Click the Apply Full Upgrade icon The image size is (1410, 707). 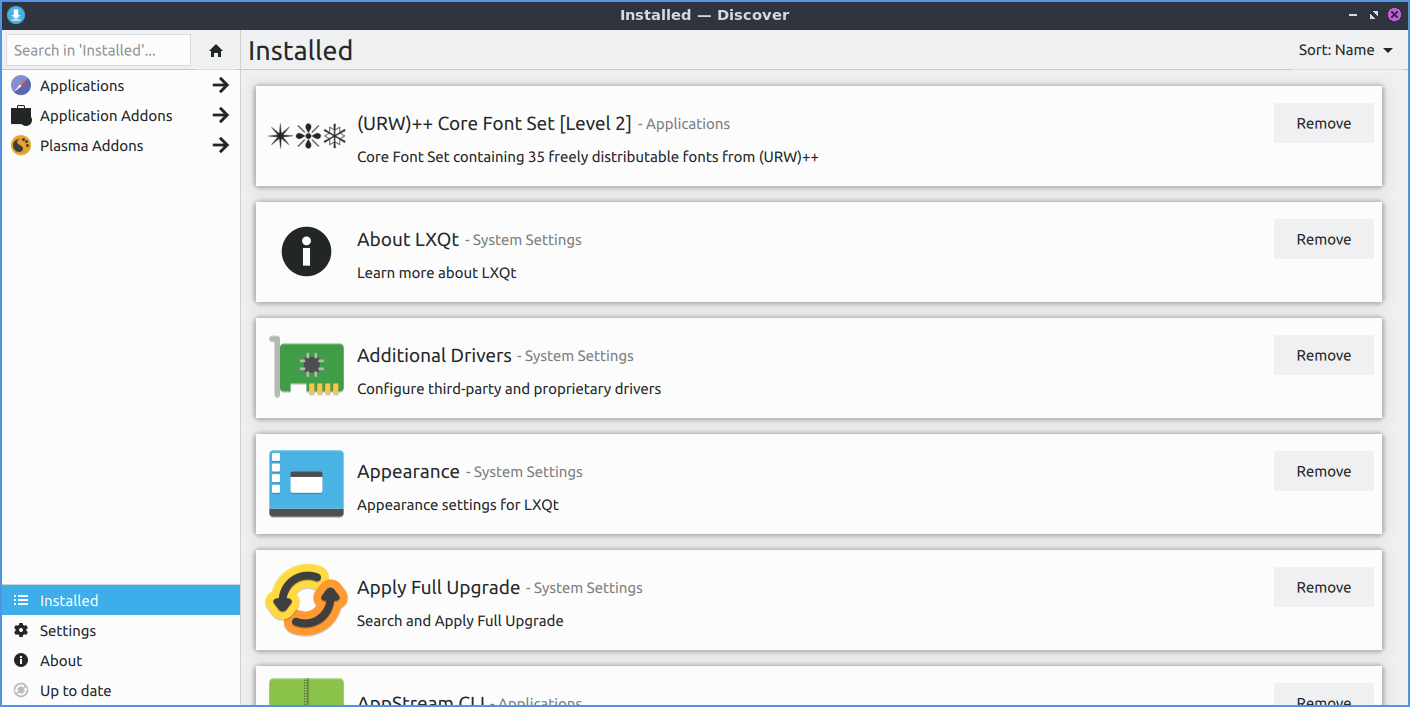tap(306, 600)
